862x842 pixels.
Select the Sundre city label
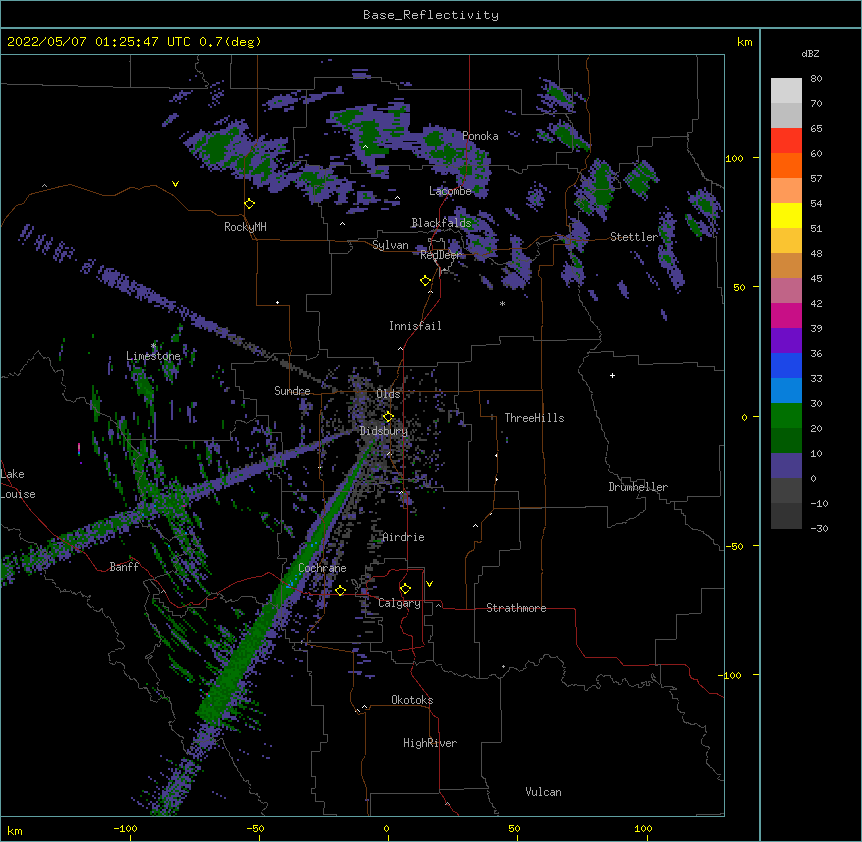pos(292,391)
